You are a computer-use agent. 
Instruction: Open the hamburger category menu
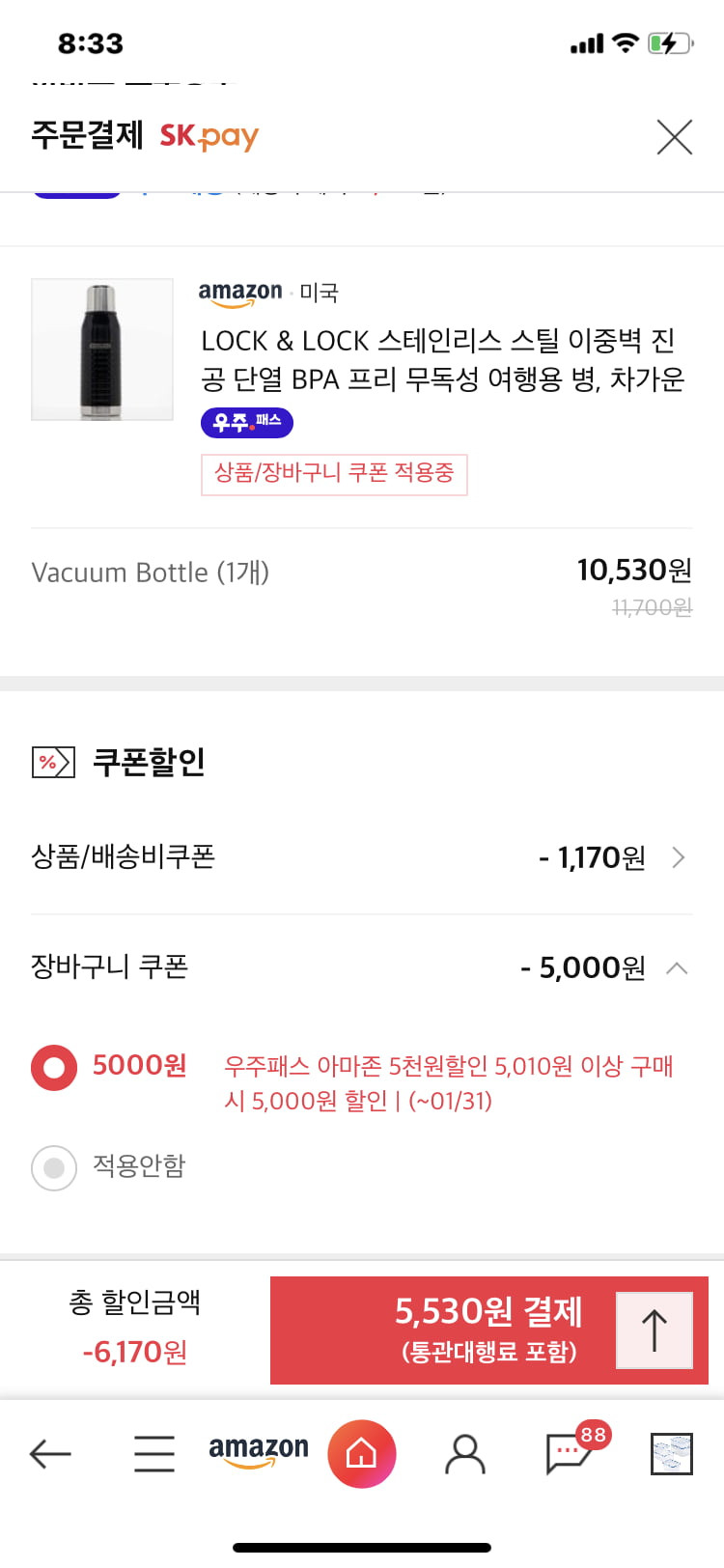pyautogui.click(x=154, y=1453)
